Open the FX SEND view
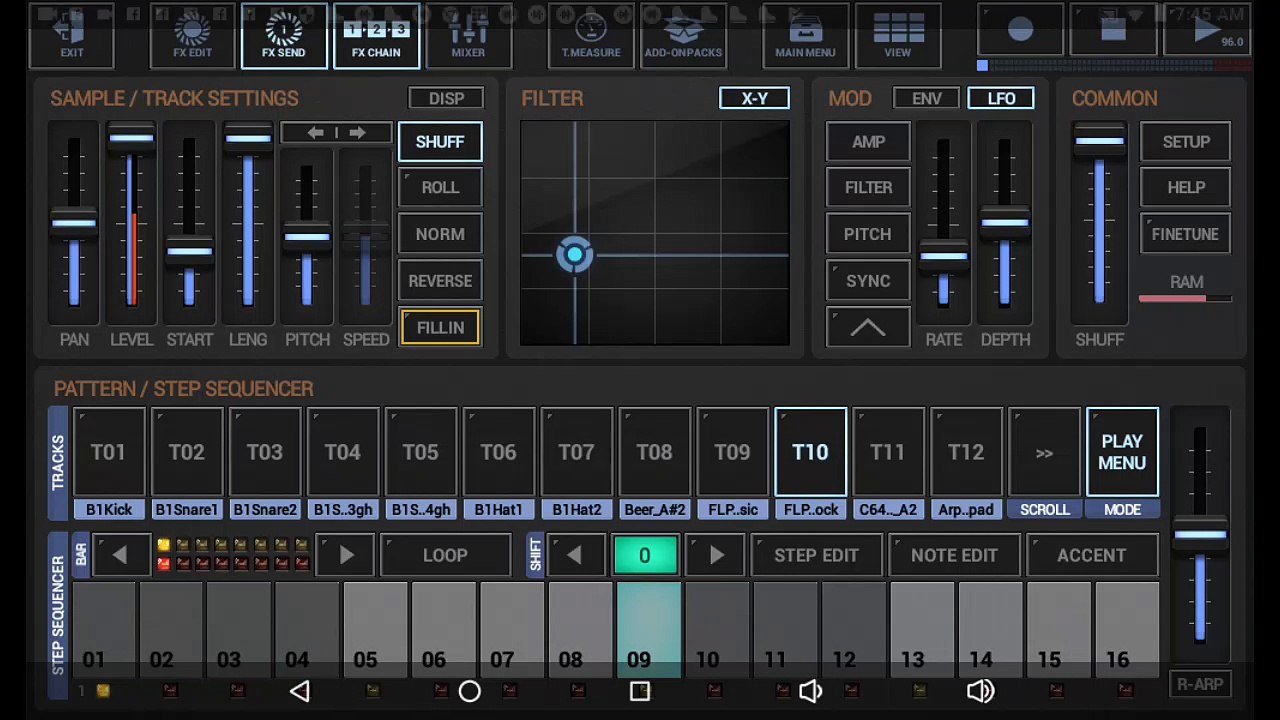 [x=284, y=36]
